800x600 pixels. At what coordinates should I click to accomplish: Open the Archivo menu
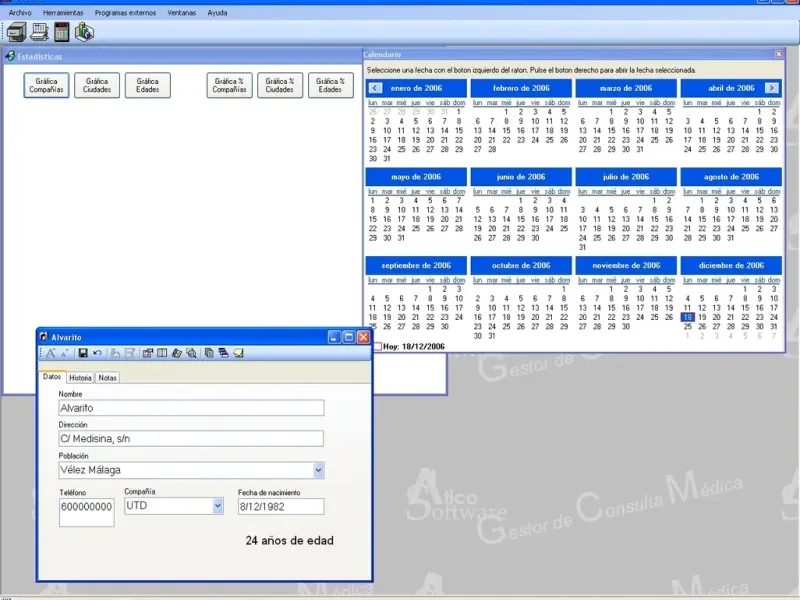(x=20, y=13)
